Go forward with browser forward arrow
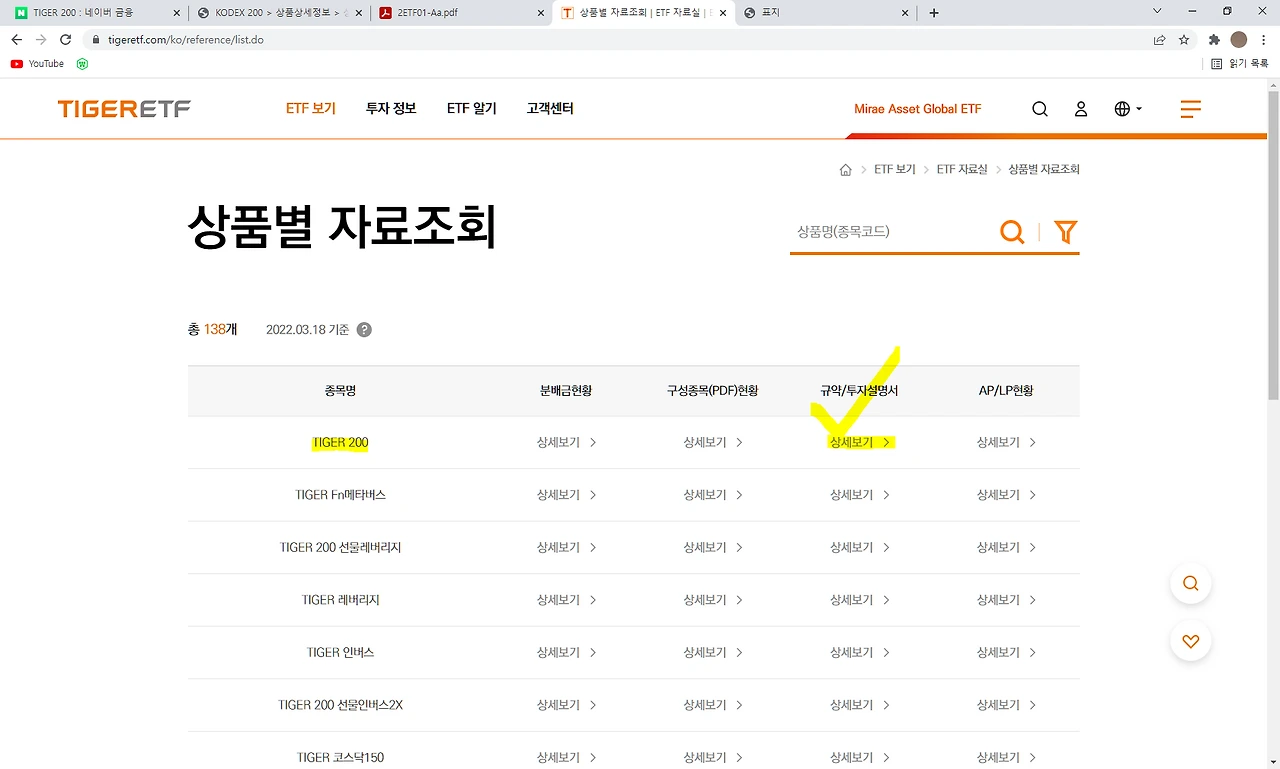The width and height of the screenshot is (1280, 769). point(41,40)
